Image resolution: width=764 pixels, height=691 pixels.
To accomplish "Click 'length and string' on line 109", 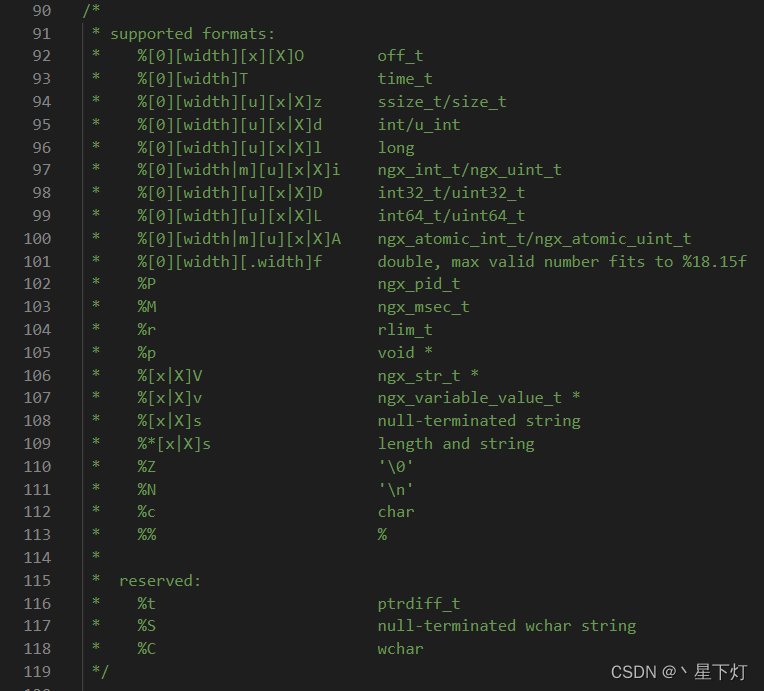I will (x=456, y=444).
